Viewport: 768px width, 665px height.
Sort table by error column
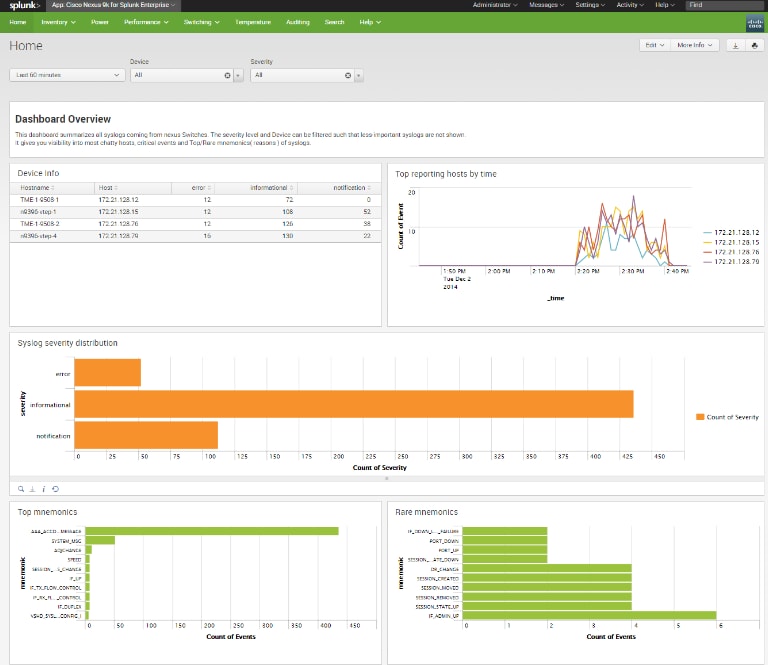[201, 188]
